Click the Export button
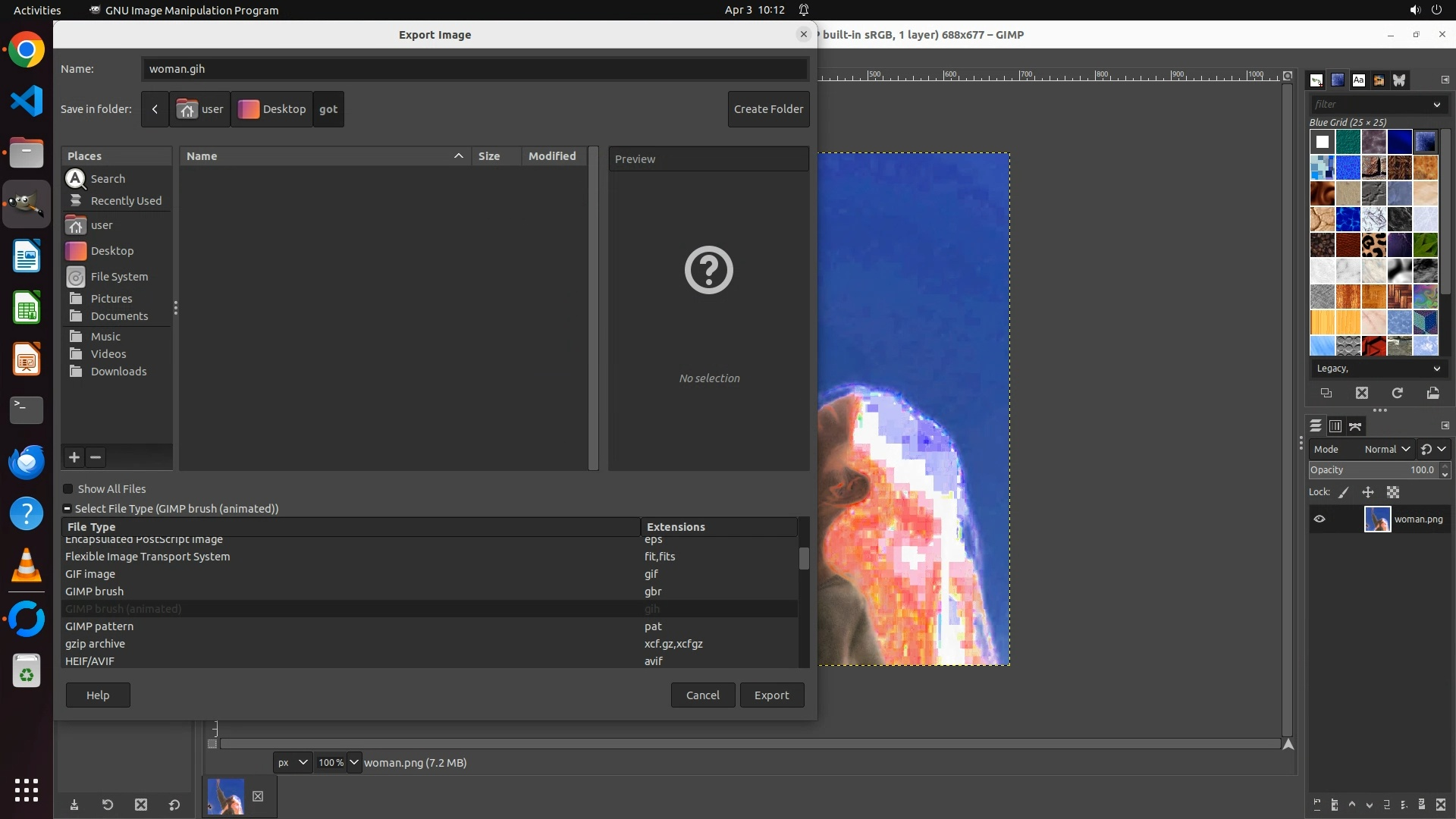 771,695
